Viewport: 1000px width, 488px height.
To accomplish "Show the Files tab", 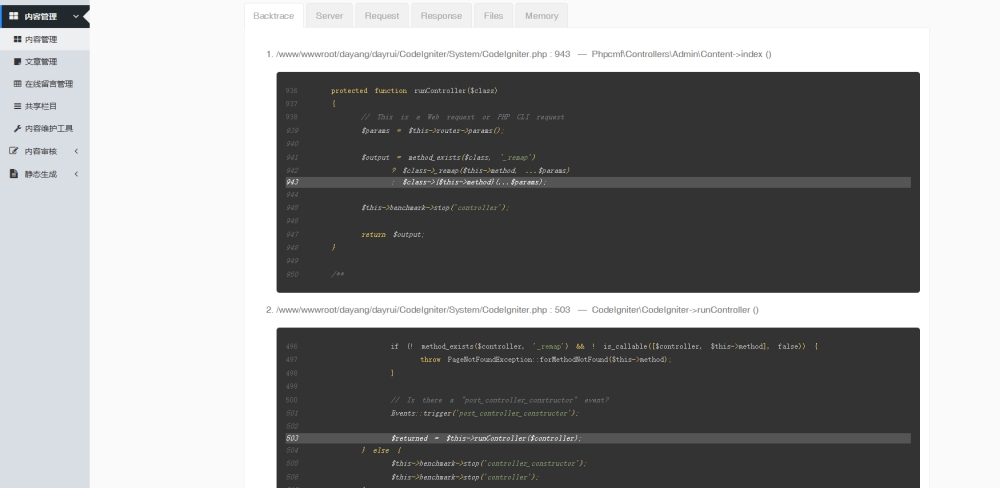I will [493, 16].
